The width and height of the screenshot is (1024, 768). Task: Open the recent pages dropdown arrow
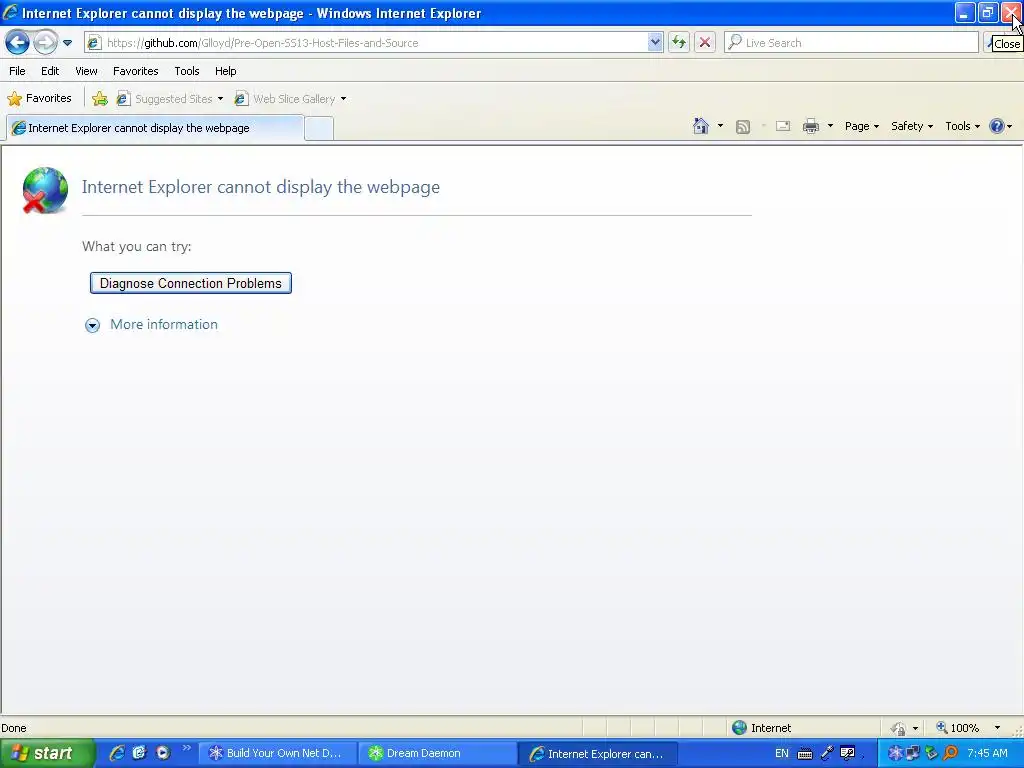click(x=67, y=43)
